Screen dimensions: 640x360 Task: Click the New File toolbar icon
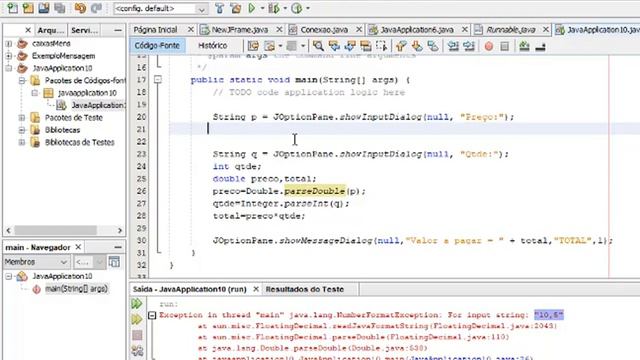click(x=12, y=8)
